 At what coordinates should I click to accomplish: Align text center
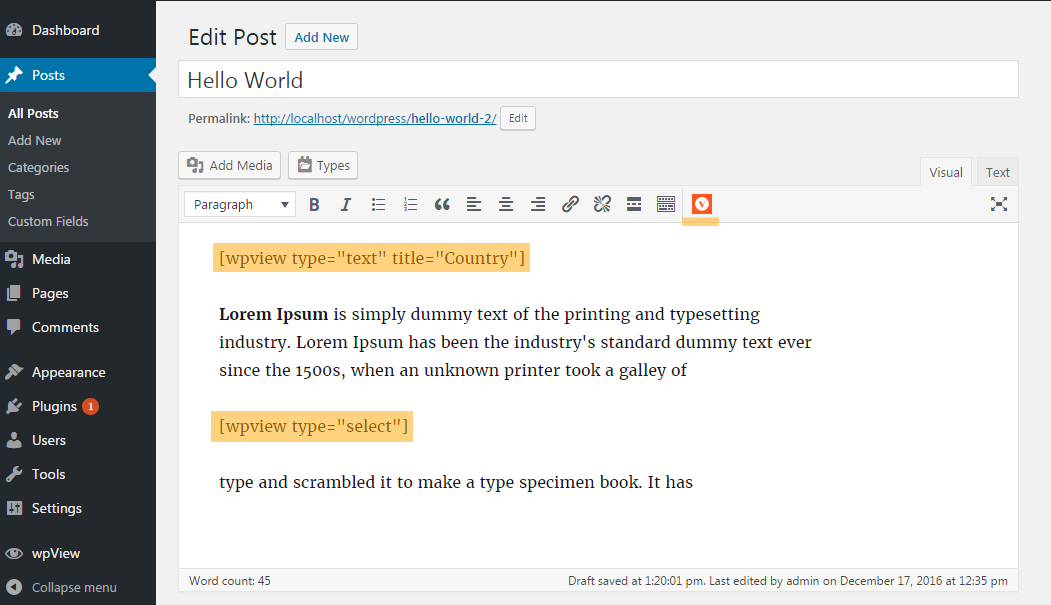pos(506,204)
